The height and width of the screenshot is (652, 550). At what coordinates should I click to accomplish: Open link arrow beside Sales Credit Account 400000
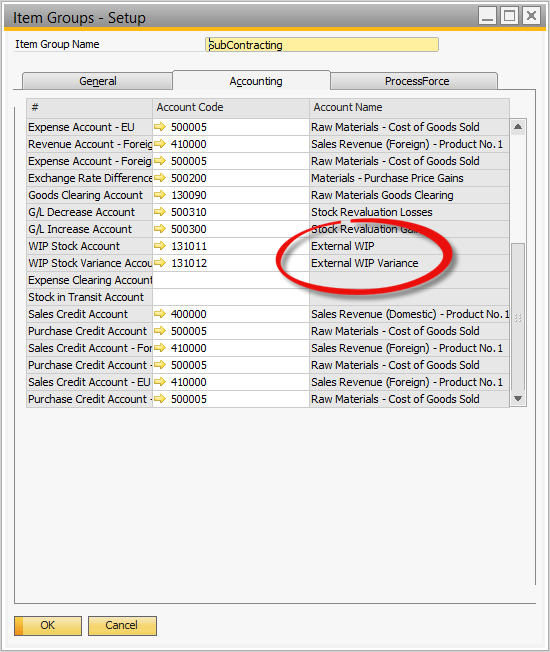160,314
